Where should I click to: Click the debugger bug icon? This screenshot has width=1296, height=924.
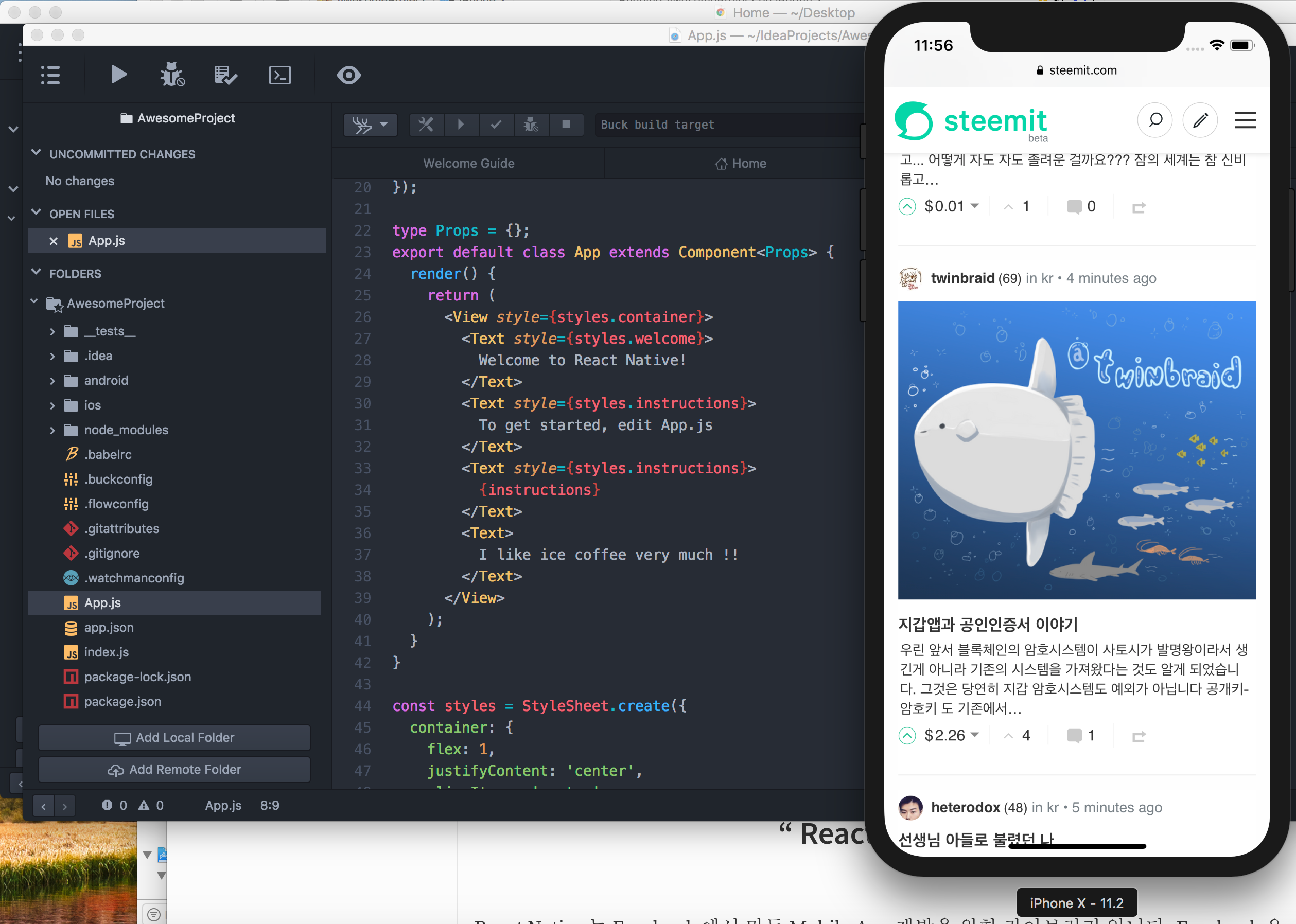tap(171, 75)
